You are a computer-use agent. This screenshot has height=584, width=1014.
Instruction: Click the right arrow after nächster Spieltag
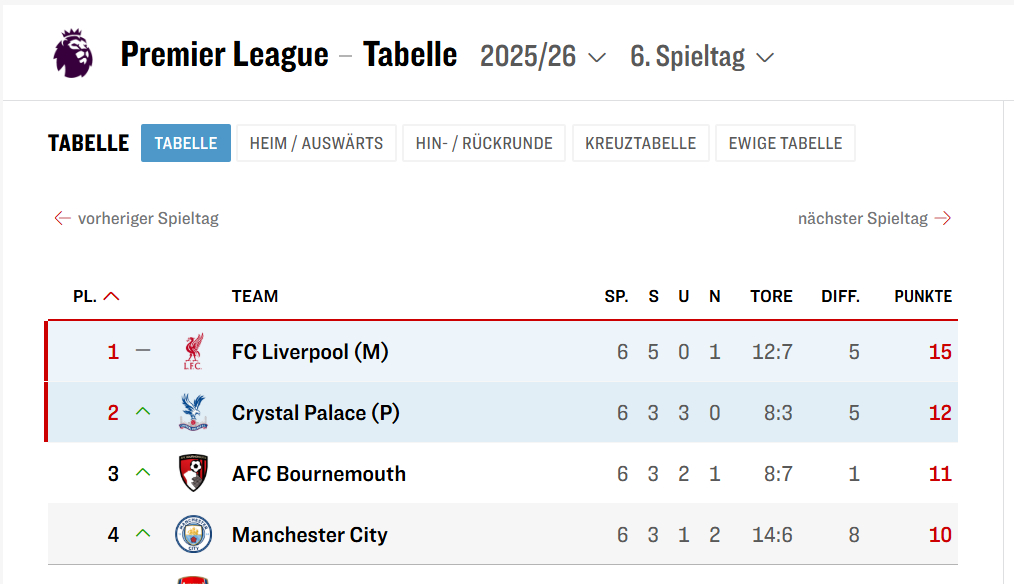point(942,218)
